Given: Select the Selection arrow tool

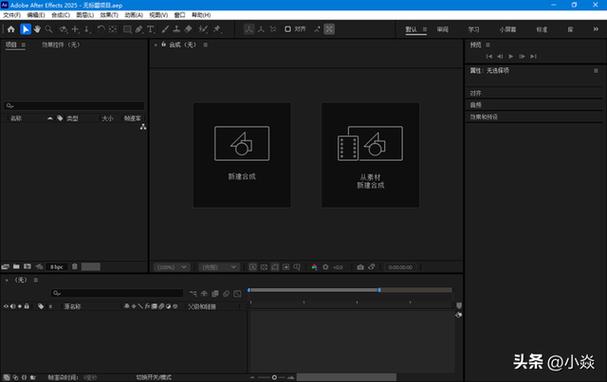Looking at the screenshot, I should (26, 29).
